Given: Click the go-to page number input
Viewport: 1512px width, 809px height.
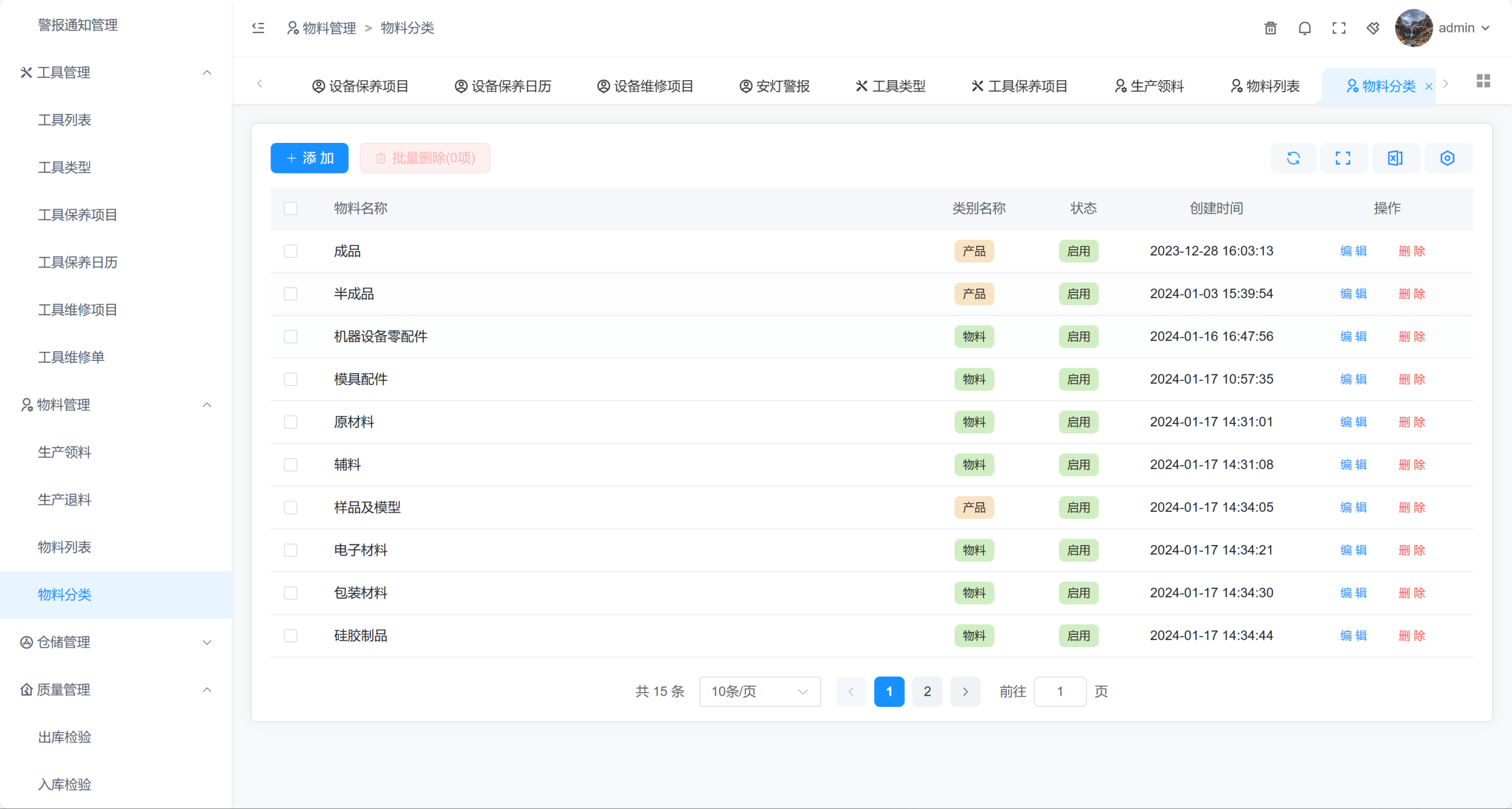Looking at the screenshot, I should (x=1060, y=691).
